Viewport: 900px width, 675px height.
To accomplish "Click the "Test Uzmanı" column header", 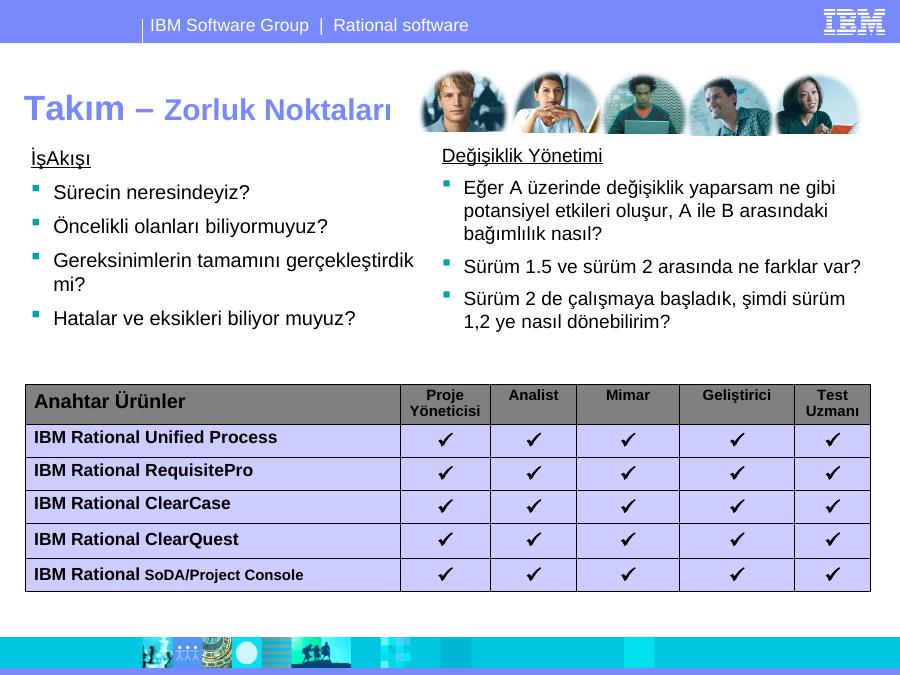I will click(x=832, y=403).
